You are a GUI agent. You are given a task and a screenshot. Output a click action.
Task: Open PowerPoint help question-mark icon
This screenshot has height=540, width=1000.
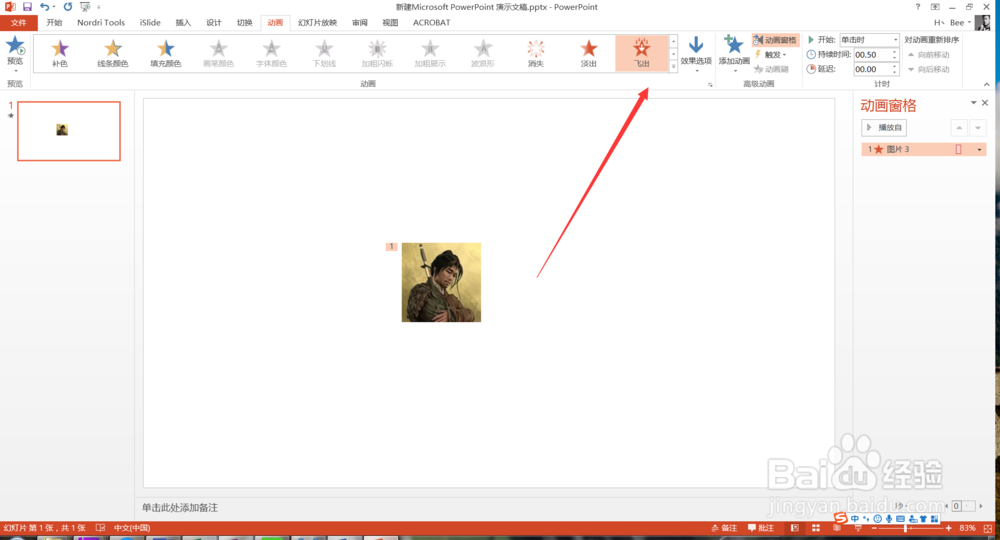[918, 6]
